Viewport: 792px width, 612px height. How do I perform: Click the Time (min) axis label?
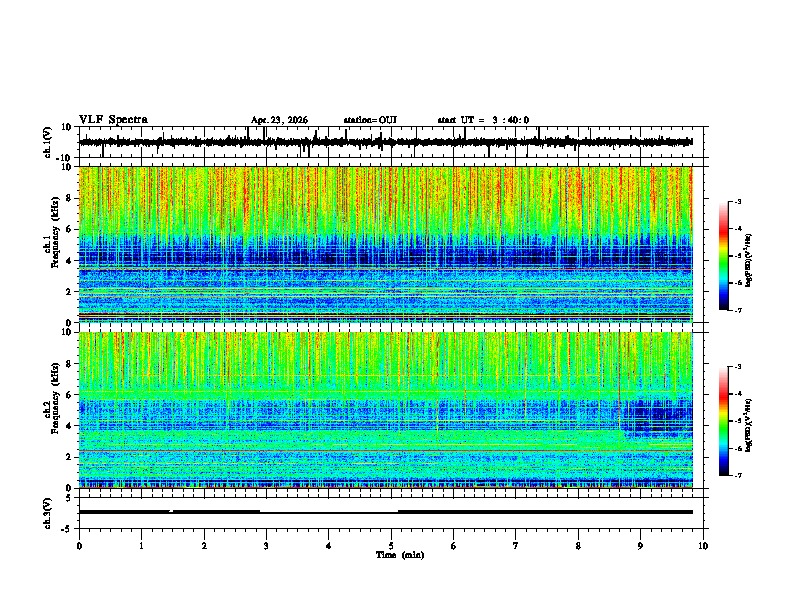point(400,555)
